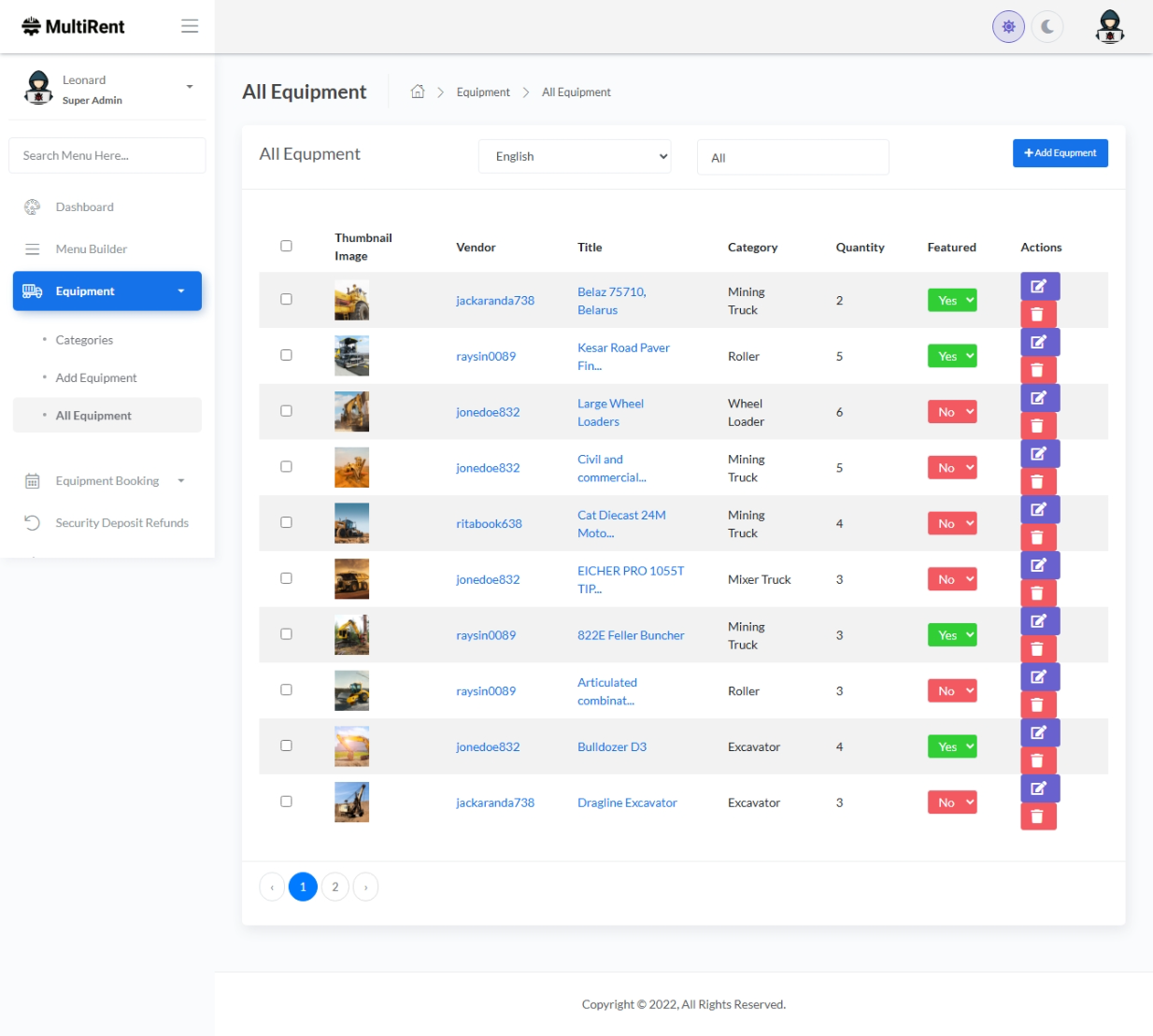Open the user avatar in top right
This screenshot has width=1153, height=1036.
tap(1109, 27)
